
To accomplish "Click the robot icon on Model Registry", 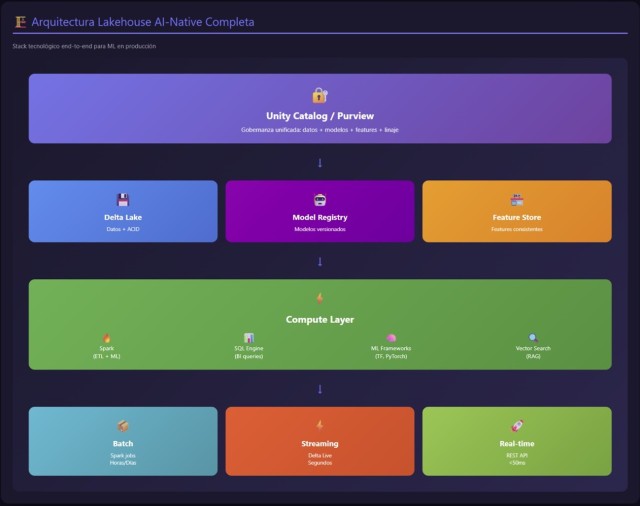I will point(320,199).
